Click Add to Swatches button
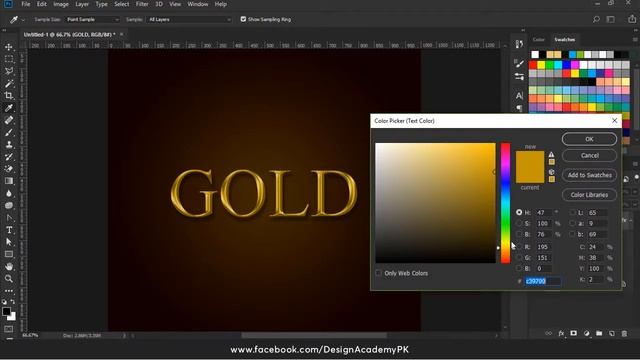640x360 pixels. tap(589, 175)
